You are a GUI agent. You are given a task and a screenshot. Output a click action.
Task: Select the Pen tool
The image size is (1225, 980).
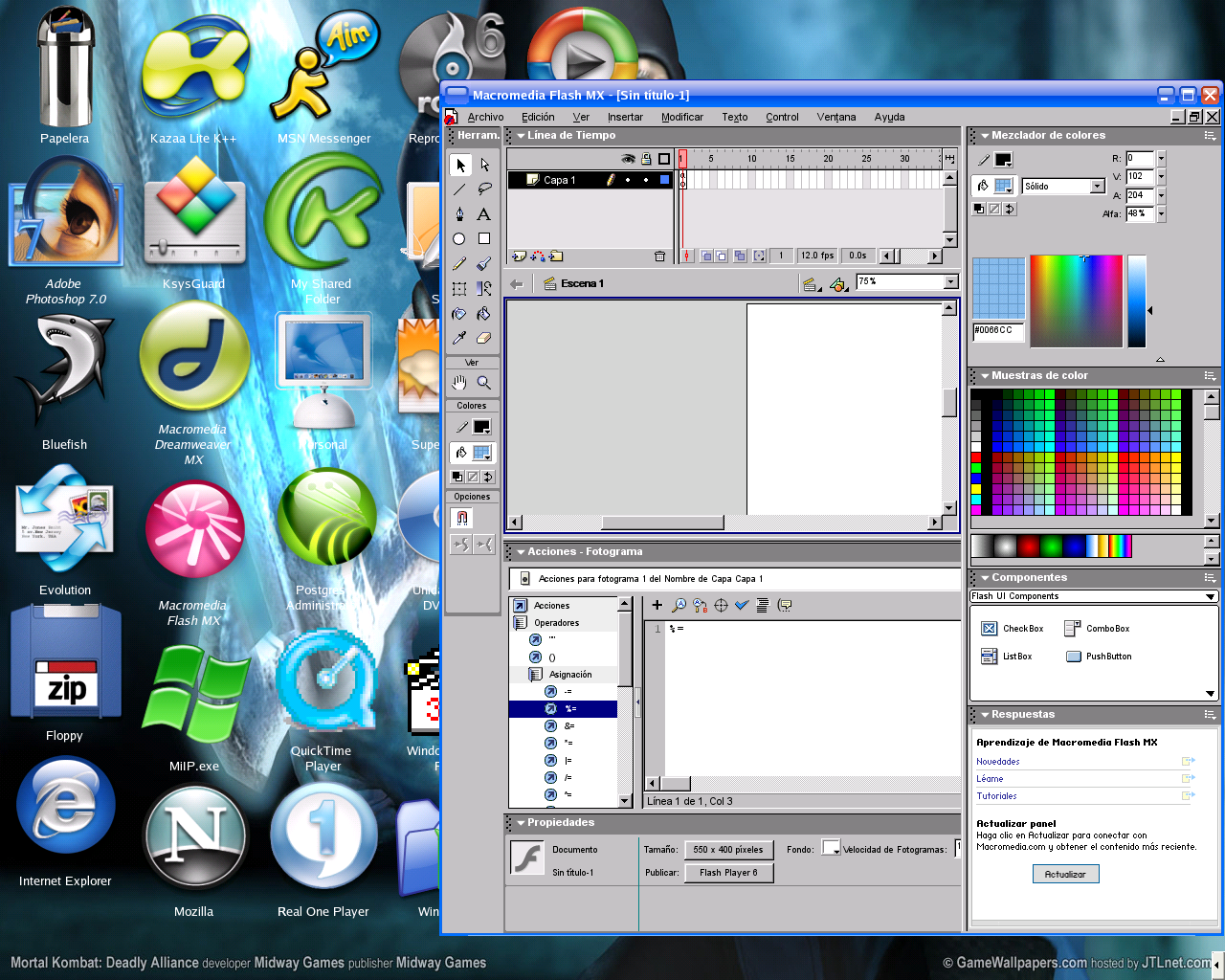pyautogui.click(x=460, y=213)
